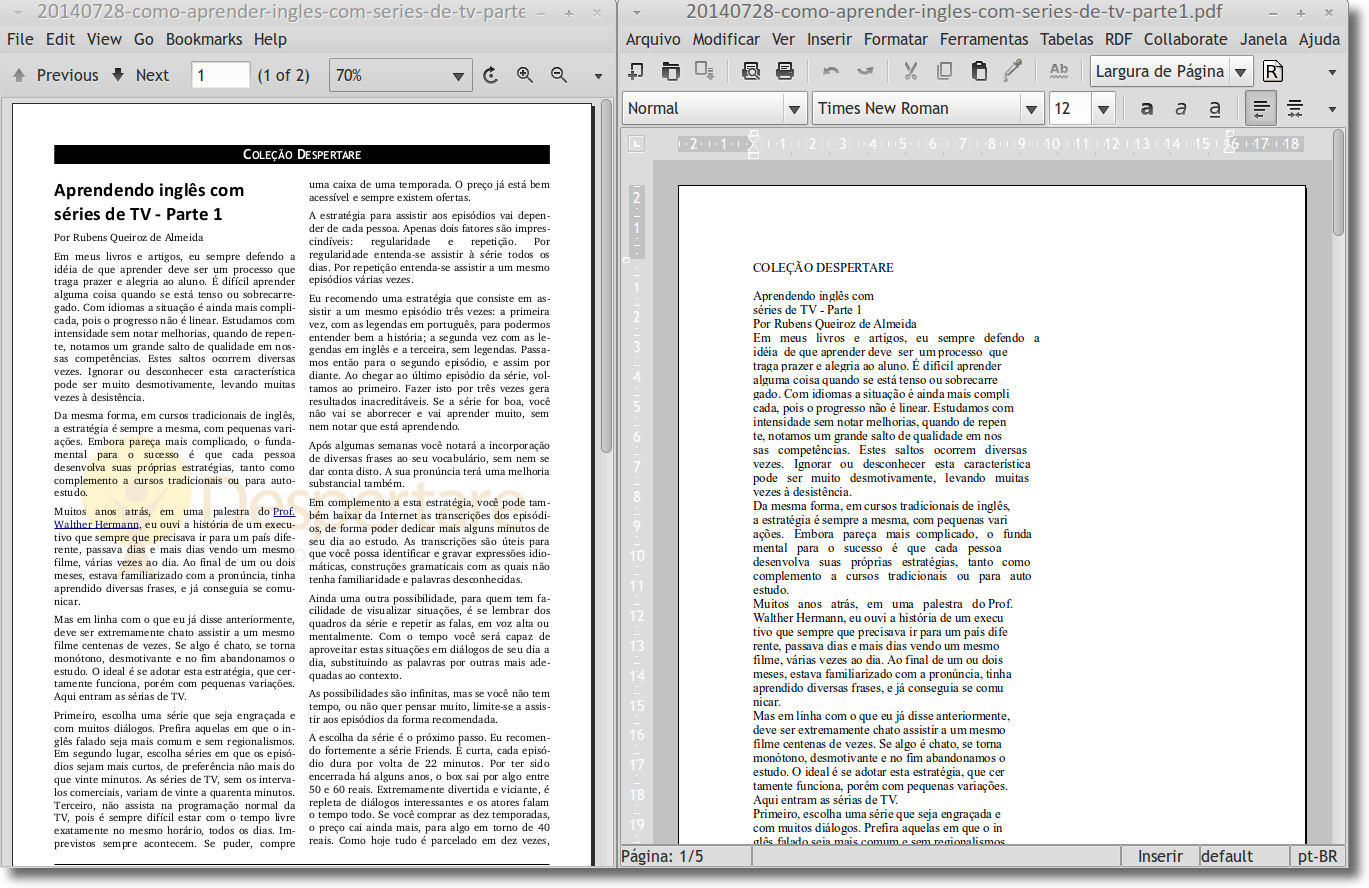Click the Cut scissors icon
Image resolution: width=1369 pixels, height=888 pixels.
[910, 71]
